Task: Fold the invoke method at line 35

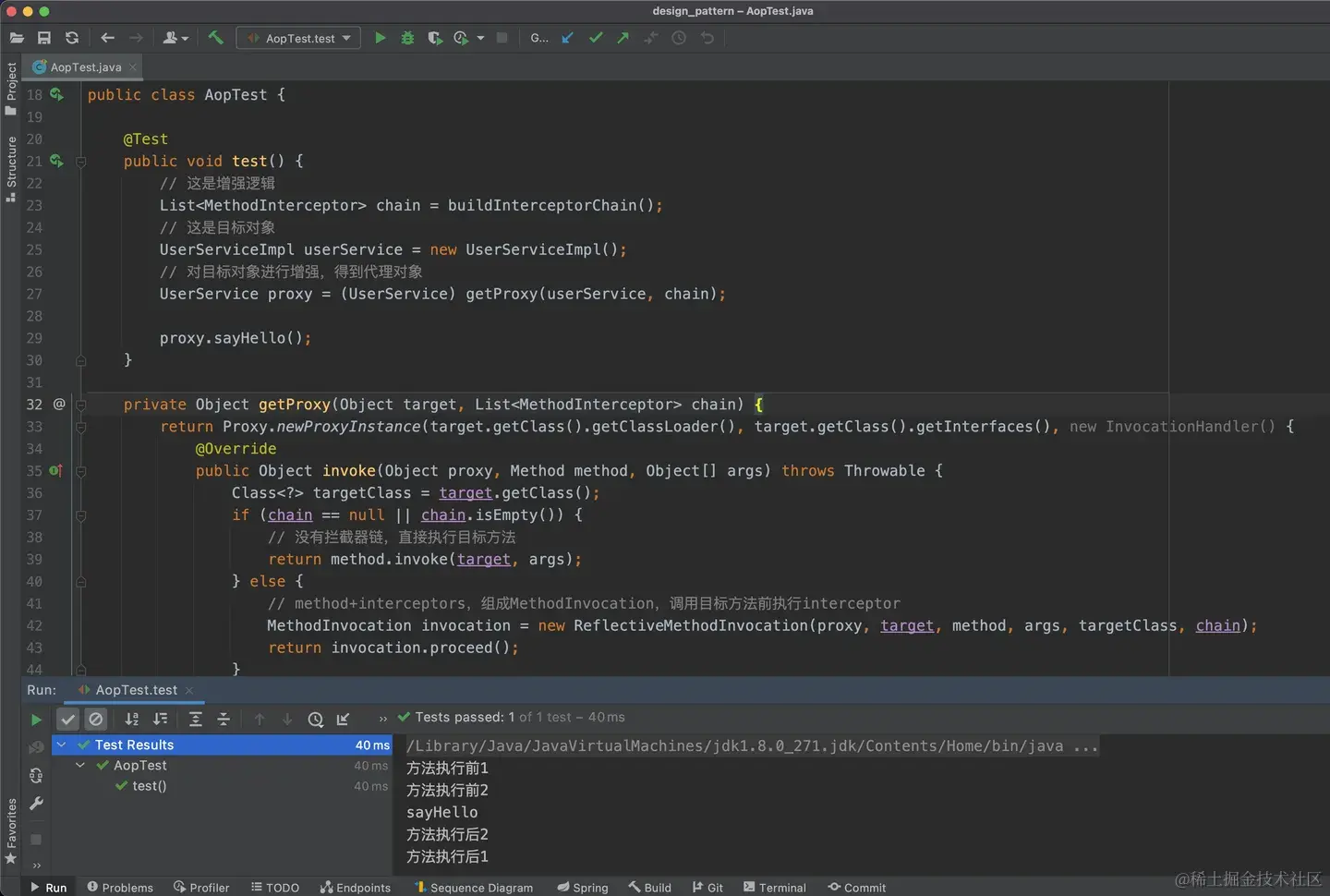Action: click(x=81, y=471)
